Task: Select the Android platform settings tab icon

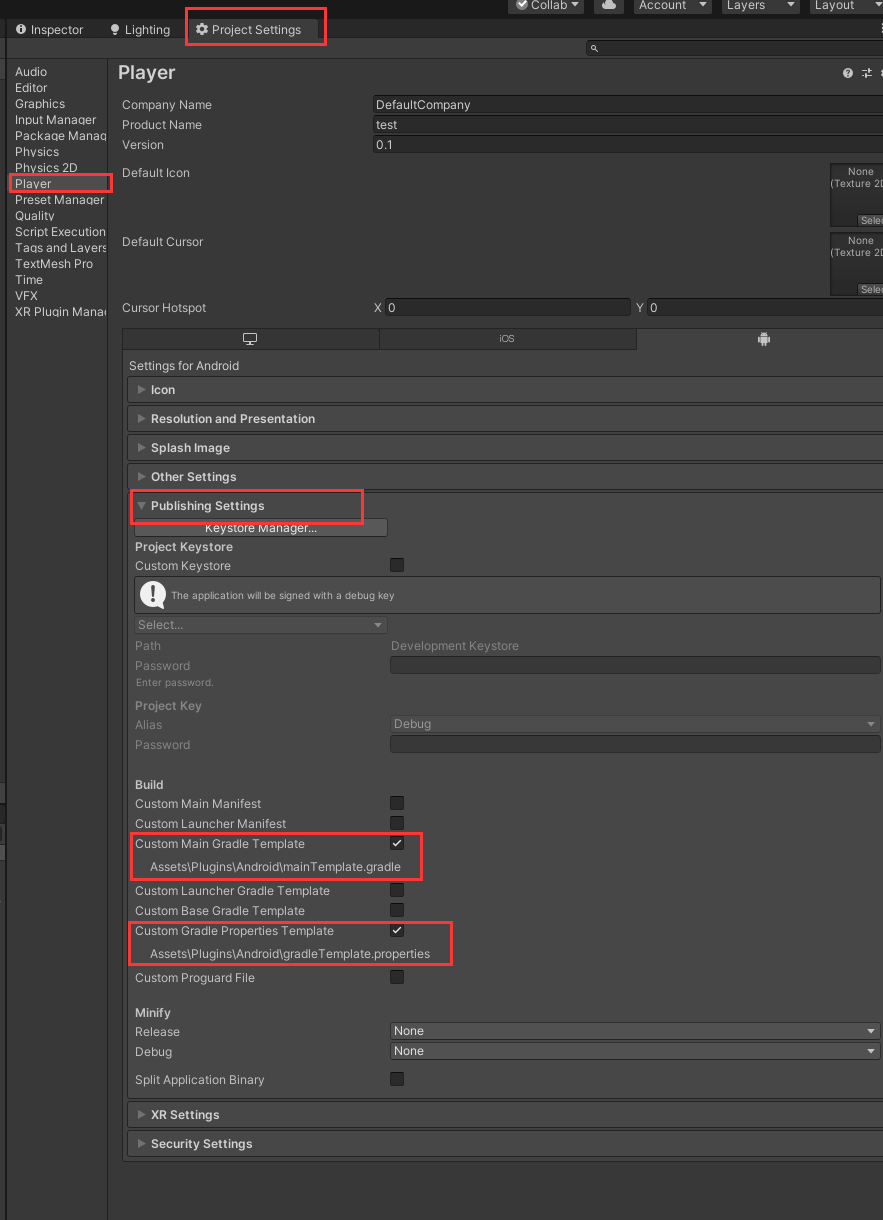Action: tap(764, 339)
